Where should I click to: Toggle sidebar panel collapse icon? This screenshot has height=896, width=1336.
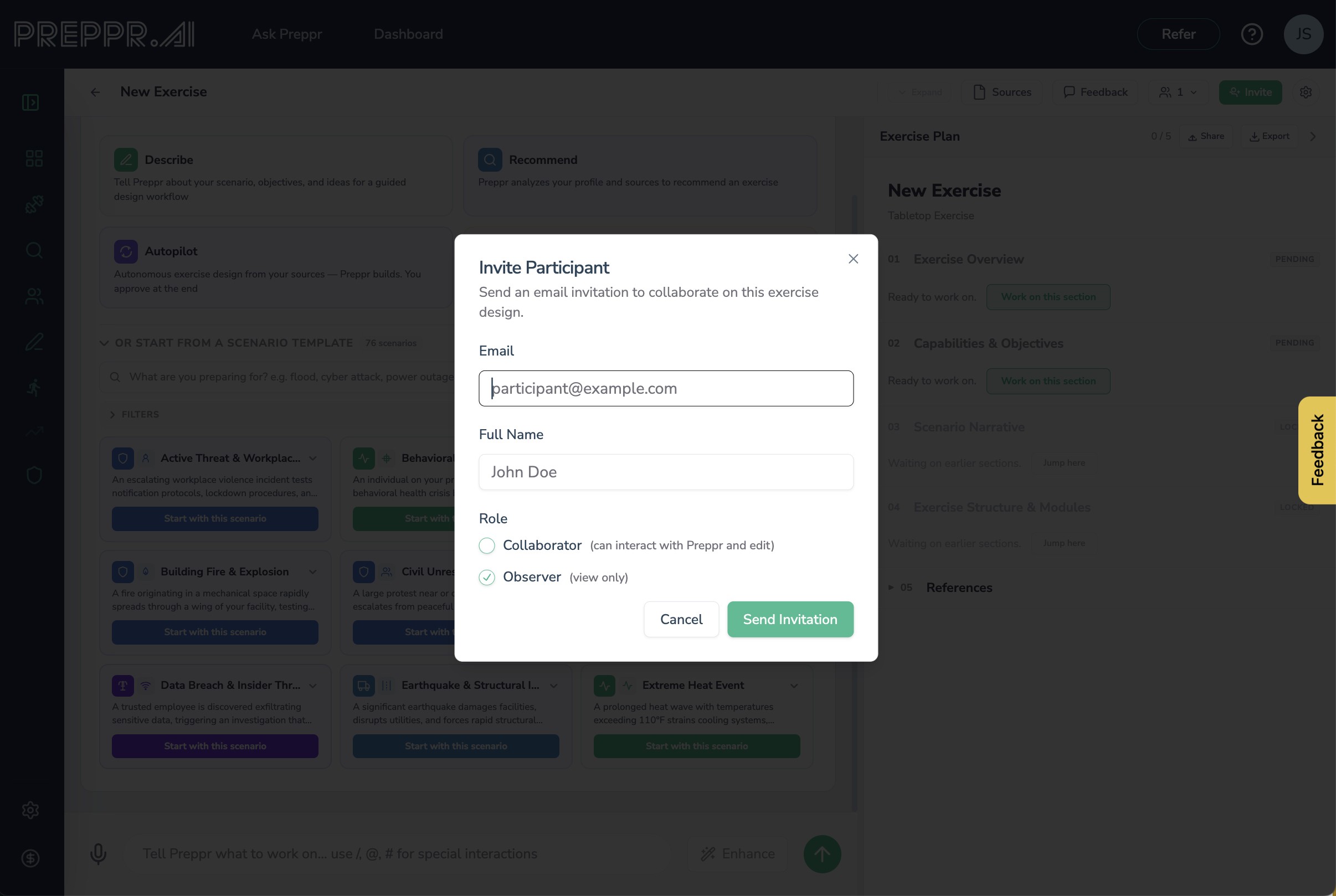click(x=31, y=103)
